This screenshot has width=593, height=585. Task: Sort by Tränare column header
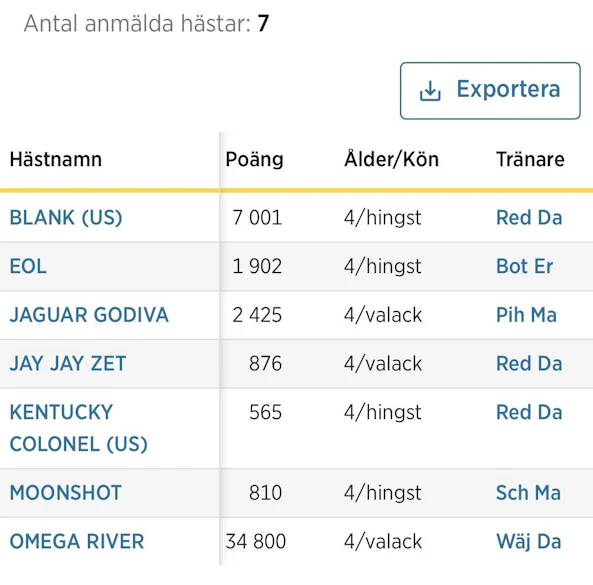[x=530, y=159]
